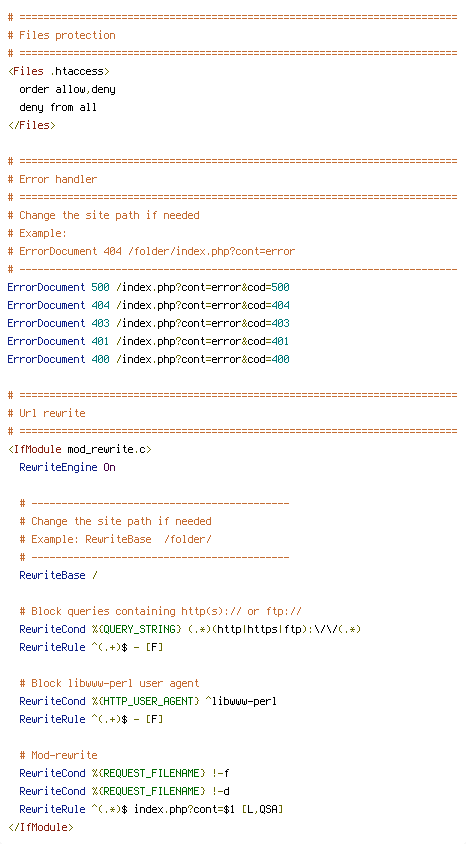Click the ErrorDocument 403 directive
This screenshot has width=466, height=844.
149,323
